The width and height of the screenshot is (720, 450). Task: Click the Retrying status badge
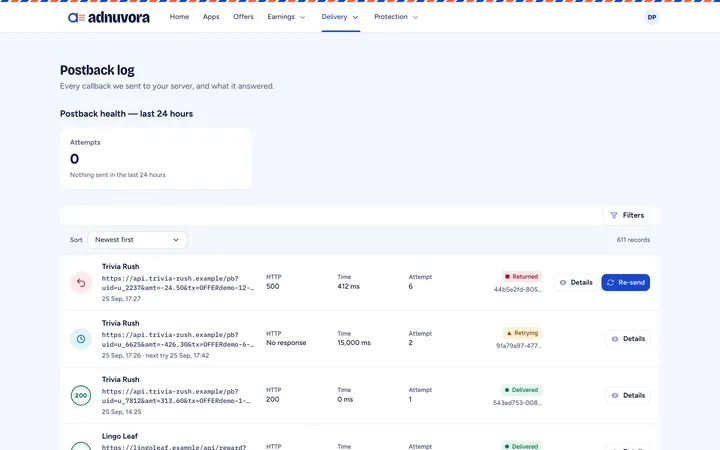(522, 333)
